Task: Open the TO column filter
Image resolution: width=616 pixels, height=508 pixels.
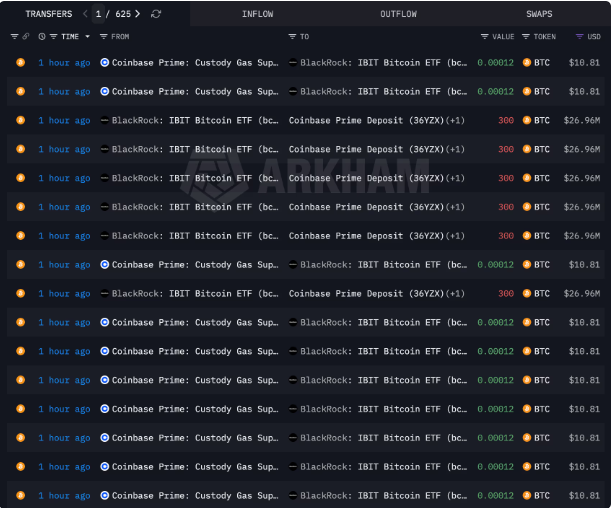Action: (291, 36)
